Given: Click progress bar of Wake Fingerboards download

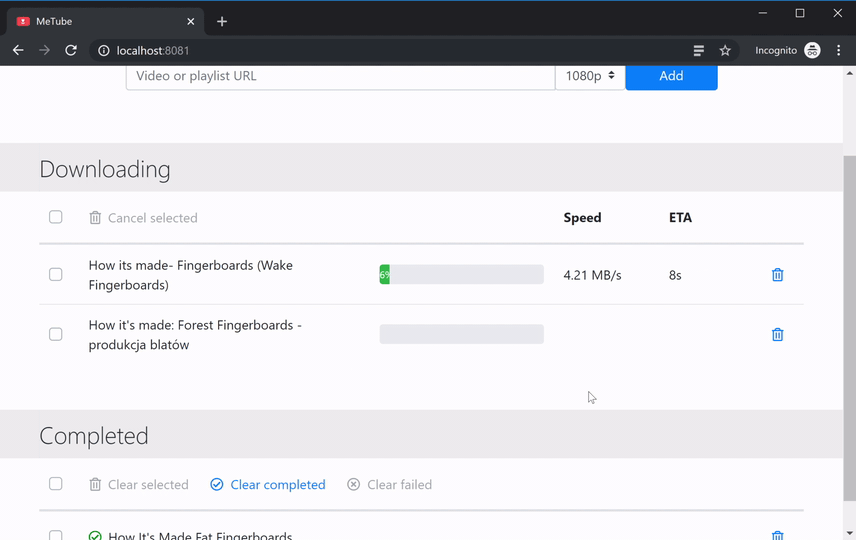Looking at the screenshot, I should tap(461, 274).
